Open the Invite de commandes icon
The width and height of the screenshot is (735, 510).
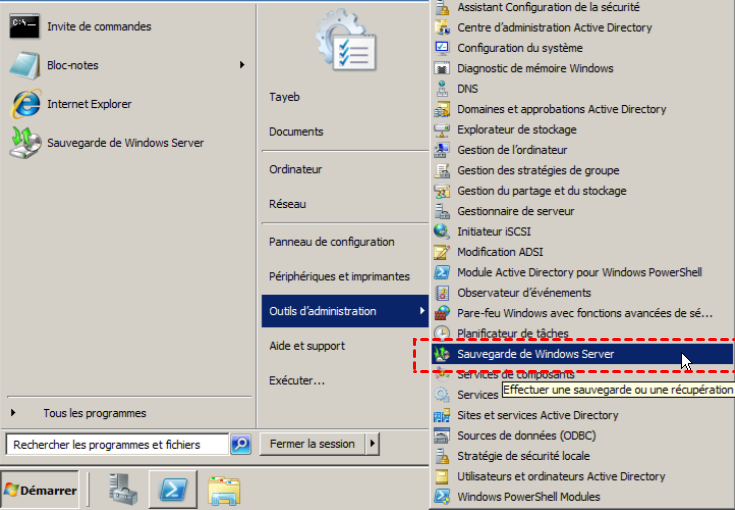click(25, 26)
